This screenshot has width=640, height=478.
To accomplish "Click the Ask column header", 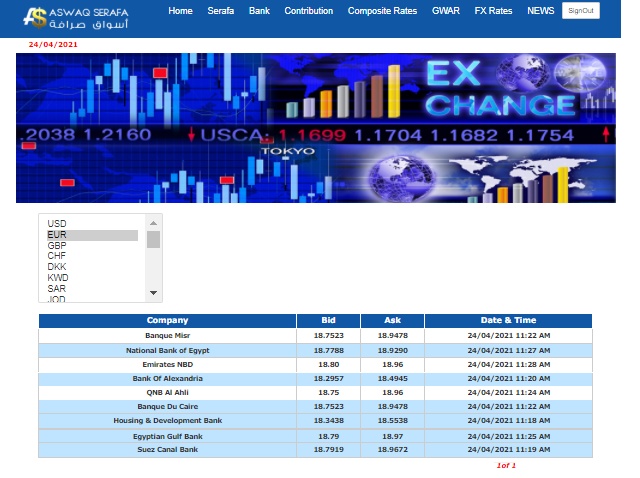I will point(393,320).
